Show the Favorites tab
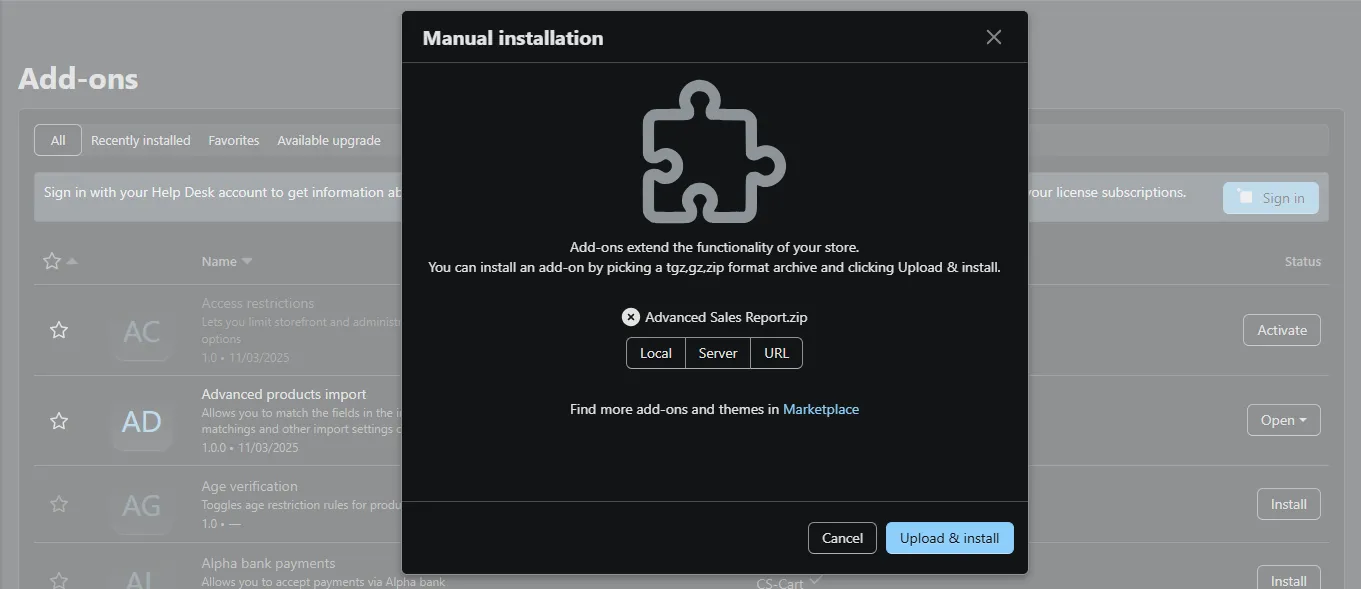Viewport: 1361px width, 589px height. (234, 141)
